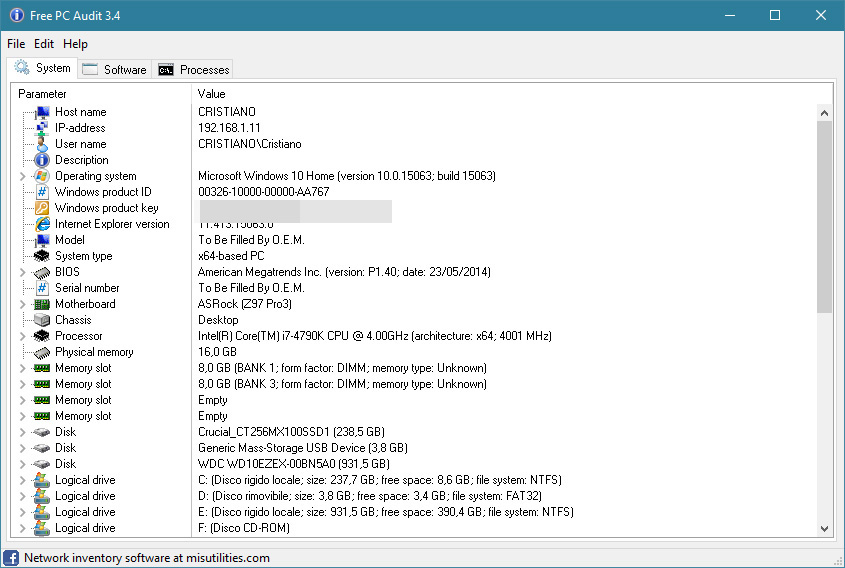Switch to the Software tab
Image resolution: width=845 pixels, height=568 pixels.
point(115,69)
